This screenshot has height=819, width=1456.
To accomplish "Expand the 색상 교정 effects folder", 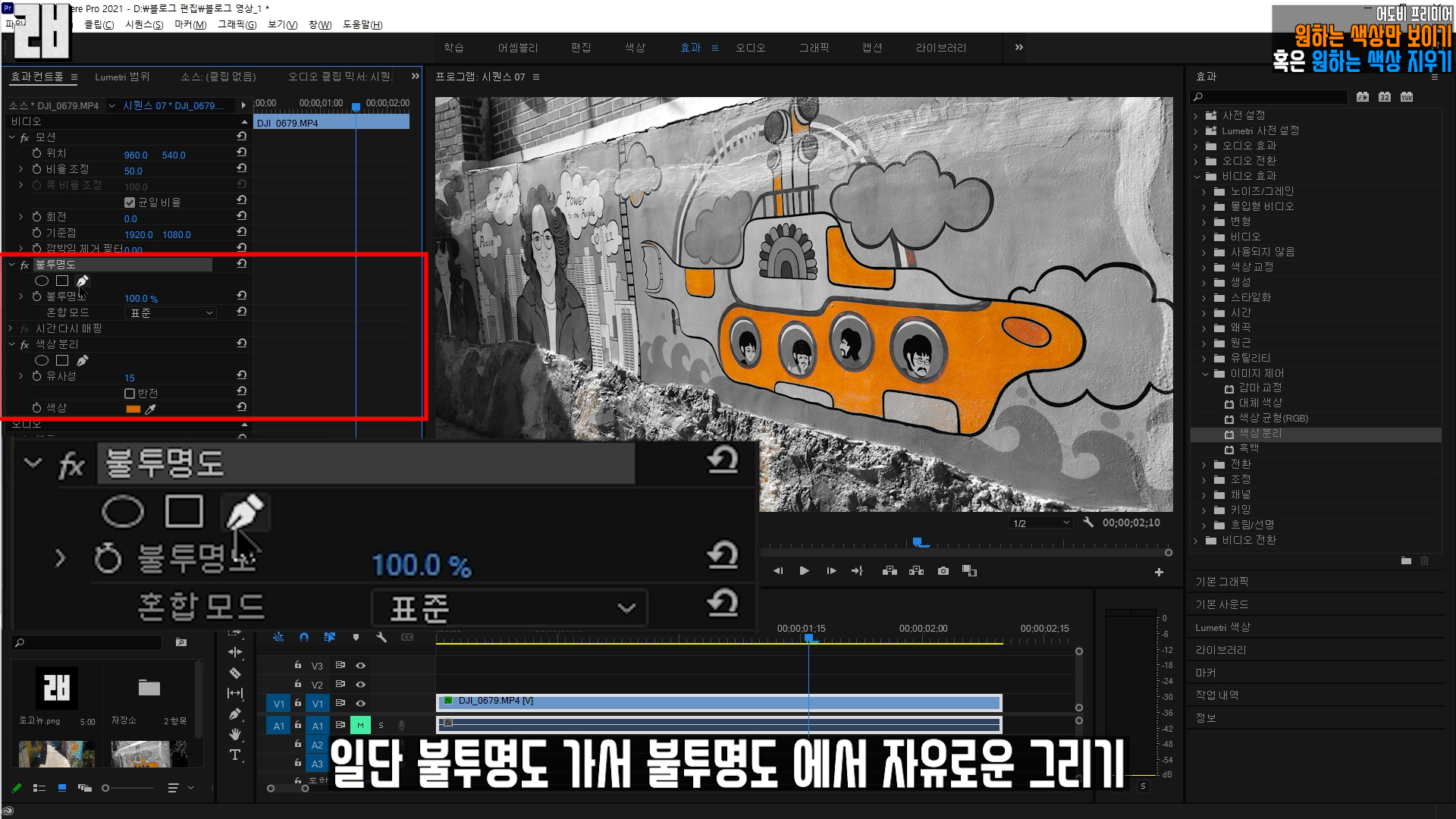I will [1204, 267].
